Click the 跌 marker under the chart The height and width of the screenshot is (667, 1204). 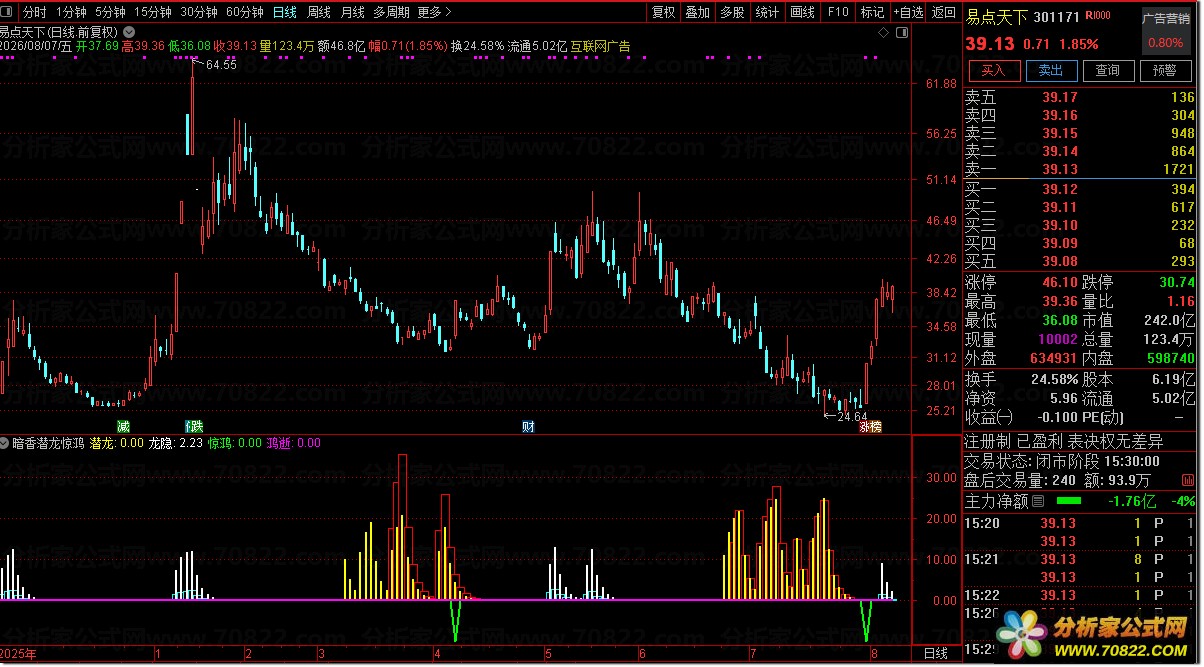pos(196,427)
